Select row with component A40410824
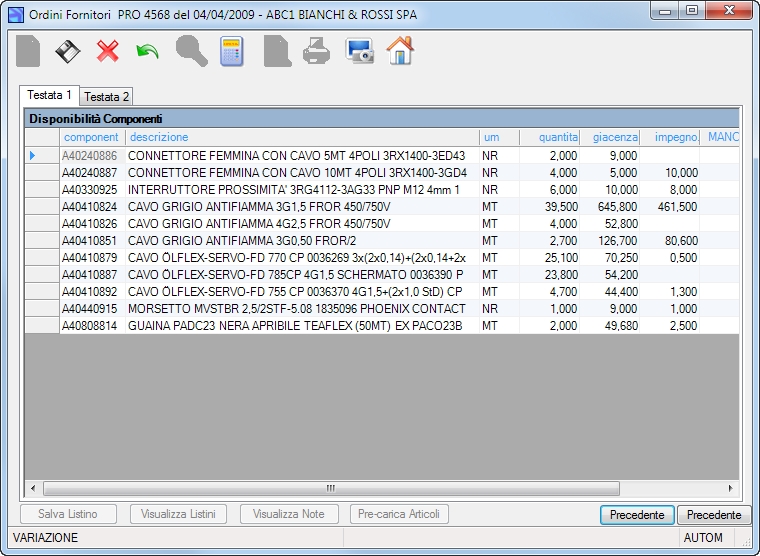The image size is (760, 556). pyautogui.click(x=382, y=207)
